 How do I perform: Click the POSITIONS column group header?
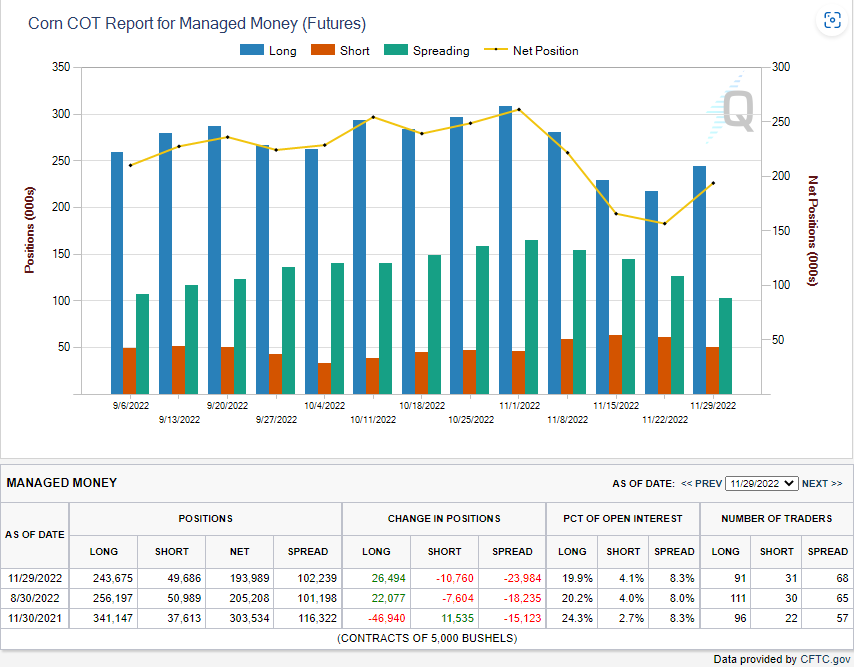pos(205,519)
